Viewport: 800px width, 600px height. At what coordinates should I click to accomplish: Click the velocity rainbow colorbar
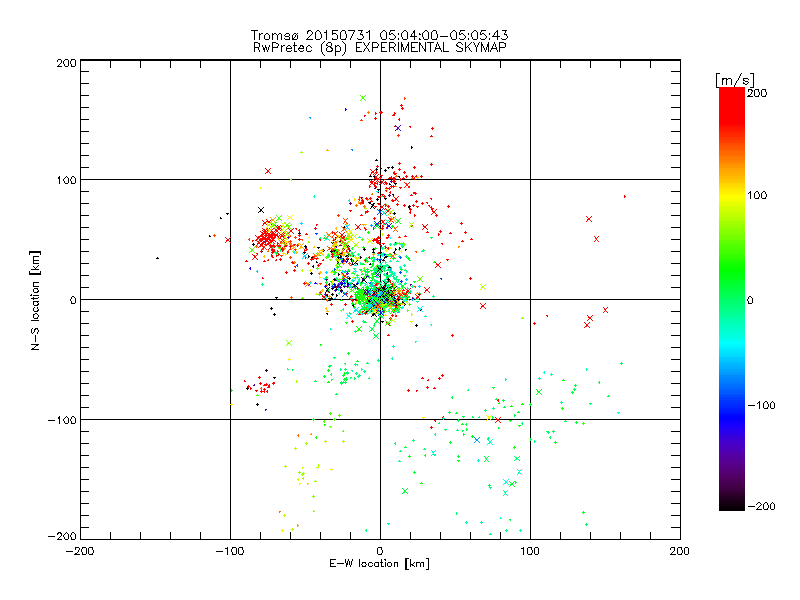pyautogui.click(x=732, y=299)
